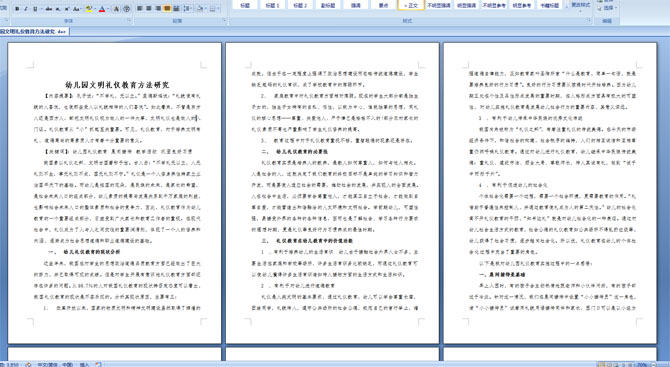Click the 更改样式 button
This screenshot has width=670, height=367.
click(580, 5)
